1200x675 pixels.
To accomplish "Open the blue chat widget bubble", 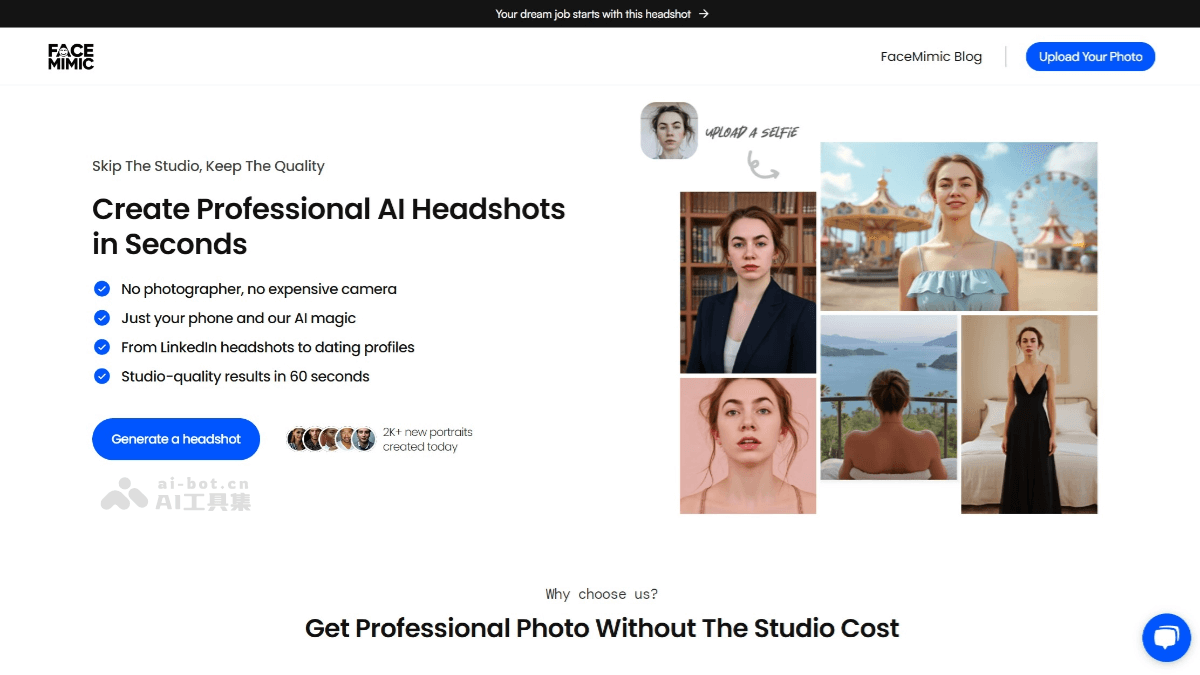I will point(1166,637).
